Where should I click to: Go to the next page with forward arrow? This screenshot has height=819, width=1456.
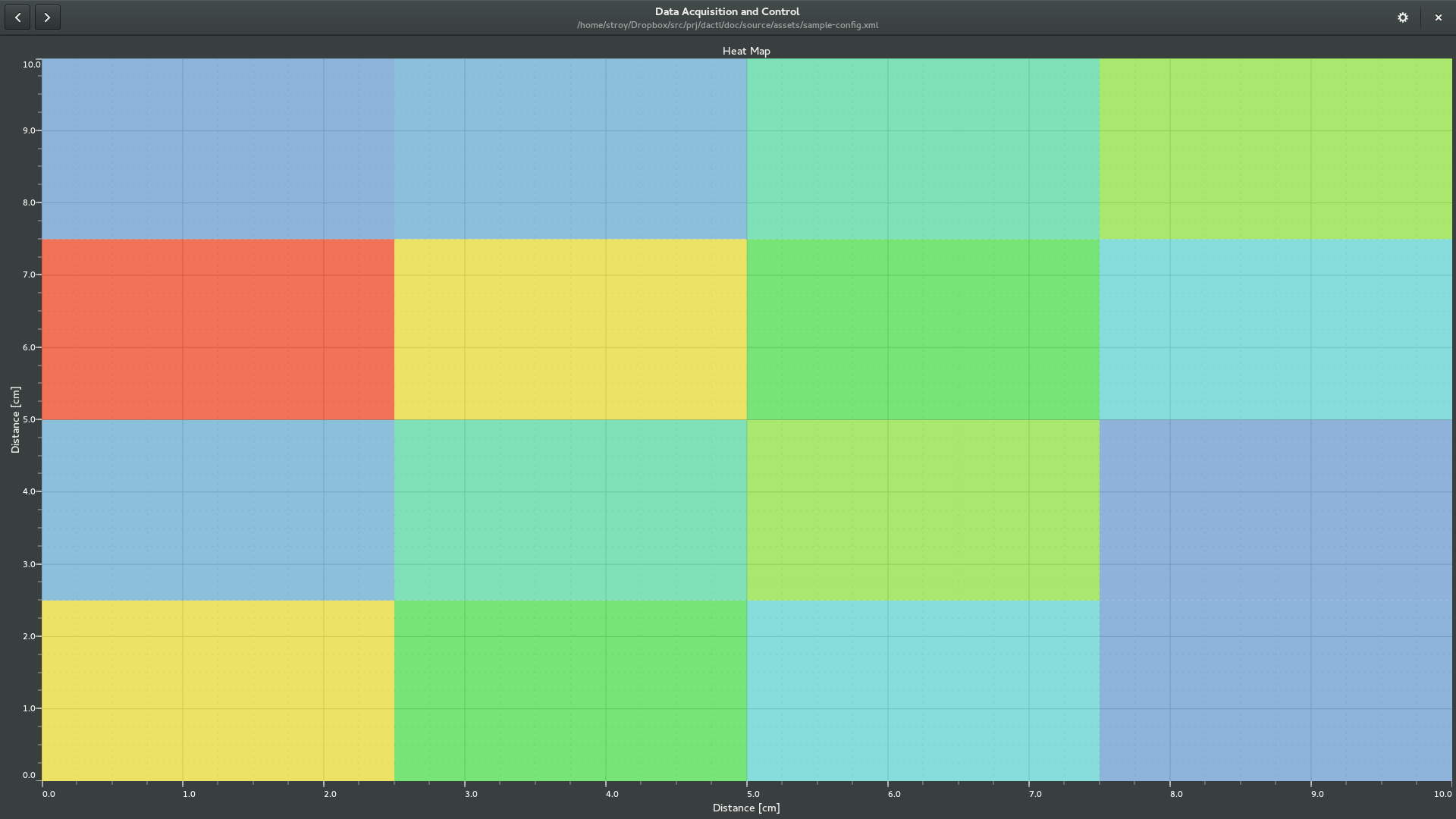47,17
